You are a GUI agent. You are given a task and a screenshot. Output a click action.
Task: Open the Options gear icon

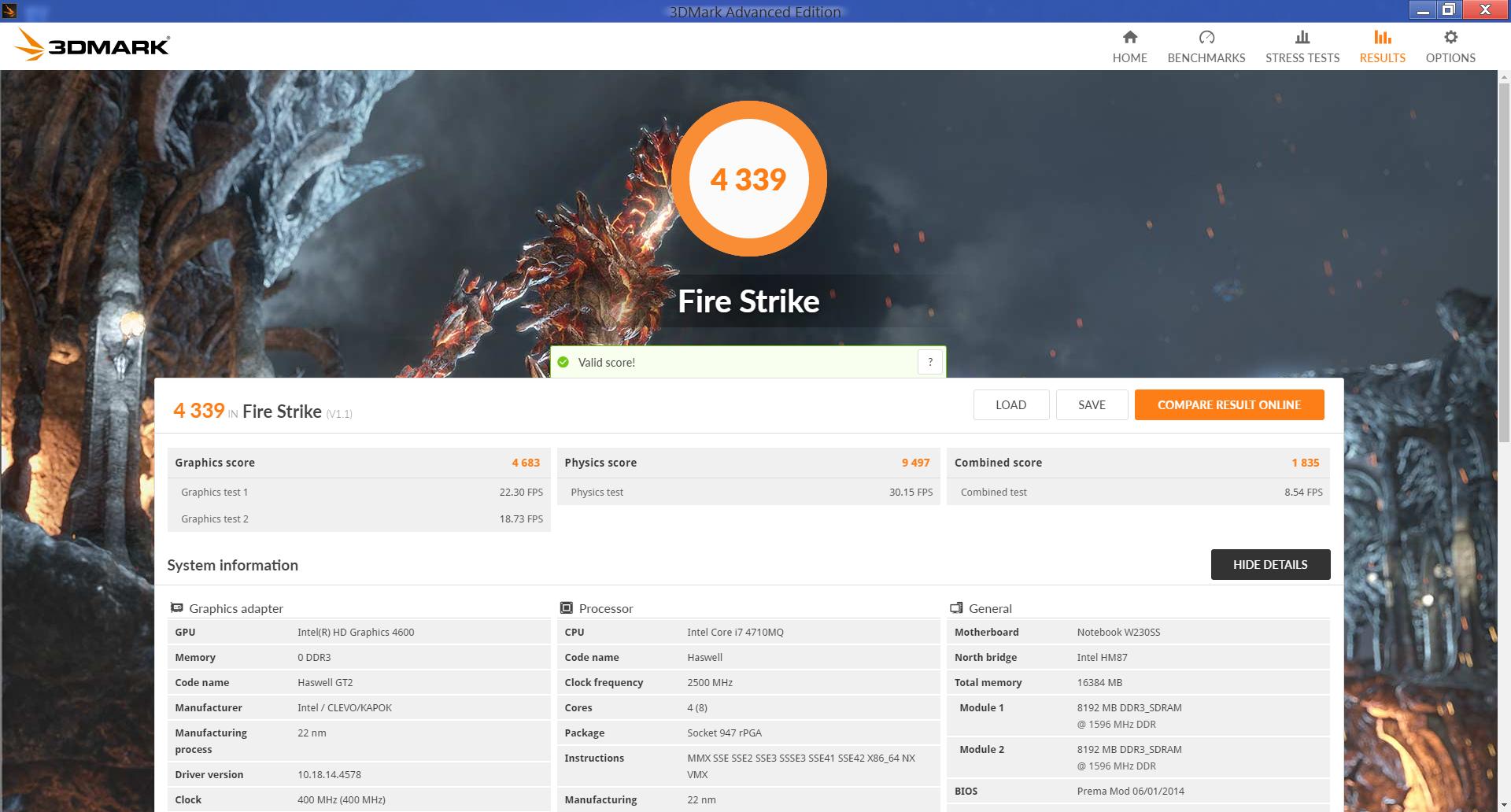1450,37
